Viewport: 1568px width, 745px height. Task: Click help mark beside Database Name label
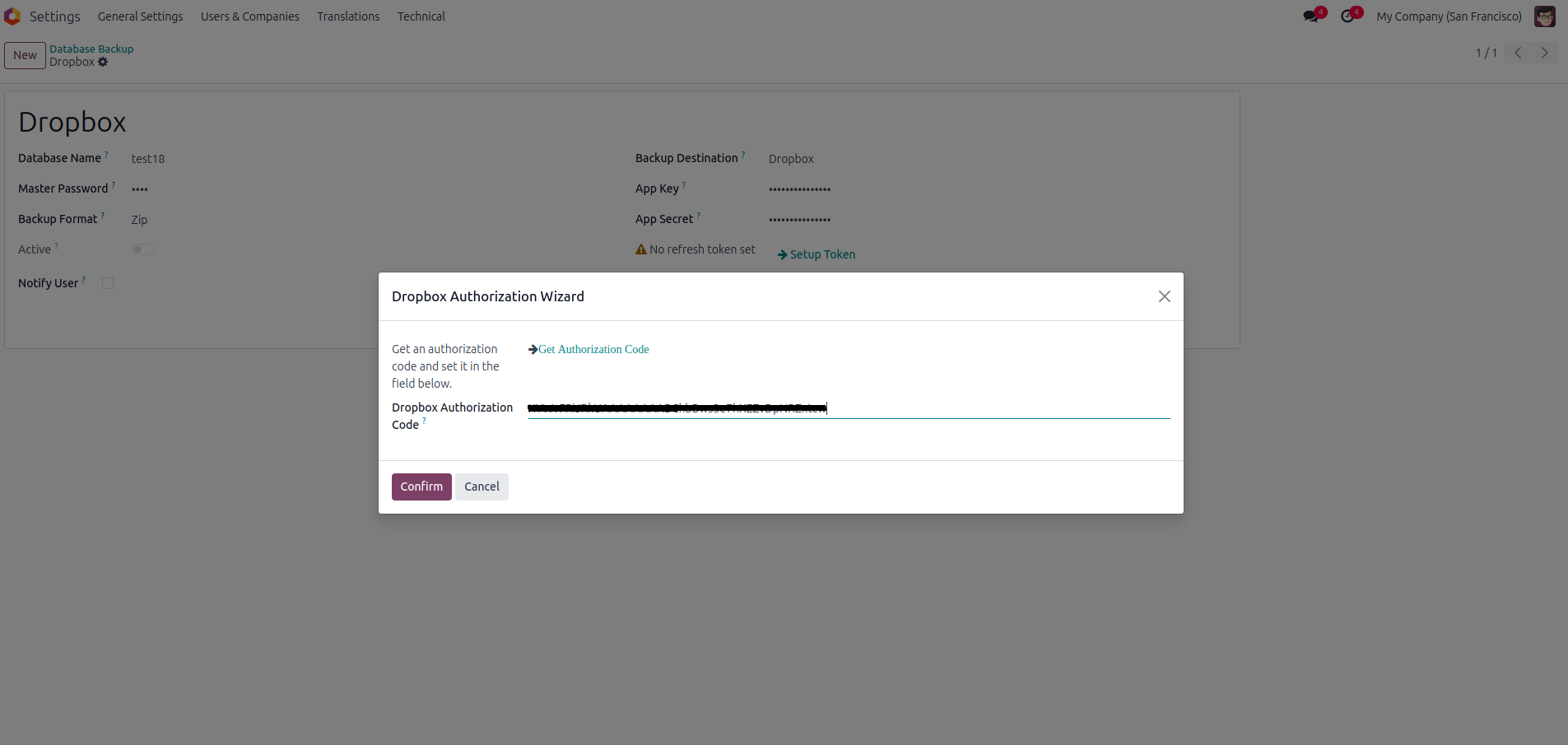coord(106,154)
